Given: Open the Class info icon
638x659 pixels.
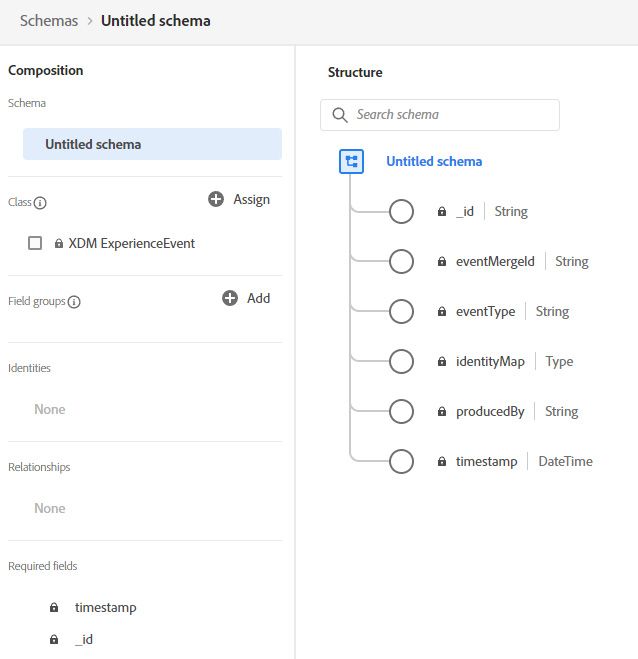Looking at the screenshot, I should (x=40, y=203).
